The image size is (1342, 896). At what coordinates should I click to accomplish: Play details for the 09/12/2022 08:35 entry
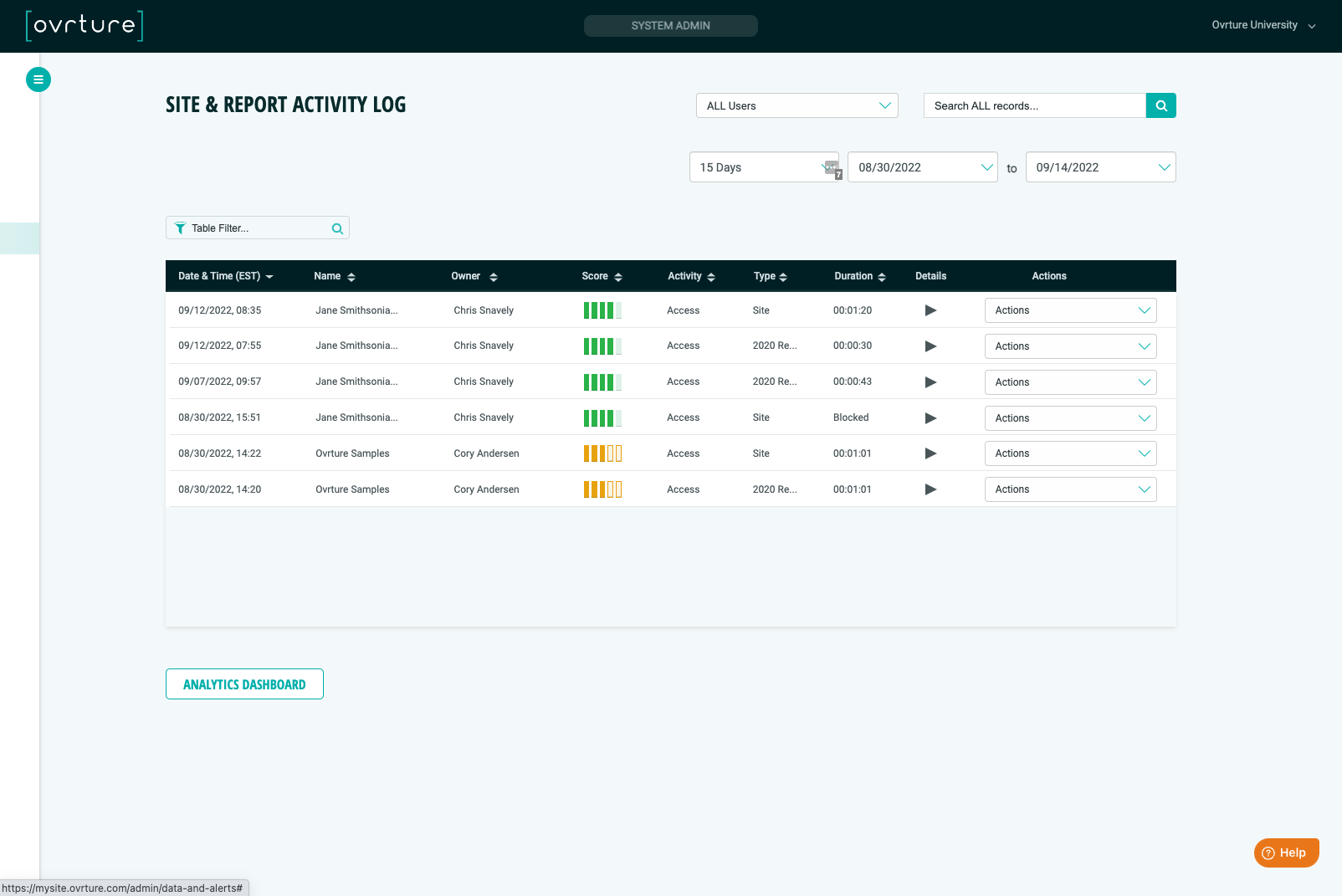point(930,310)
